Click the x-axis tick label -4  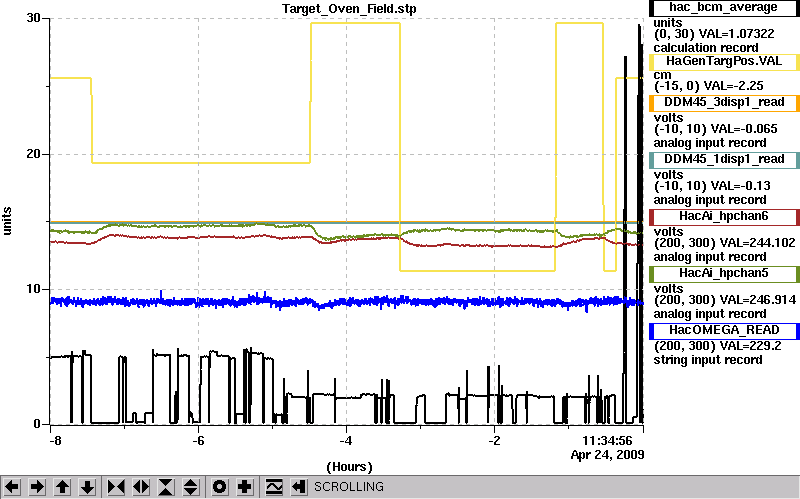point(346,440)
